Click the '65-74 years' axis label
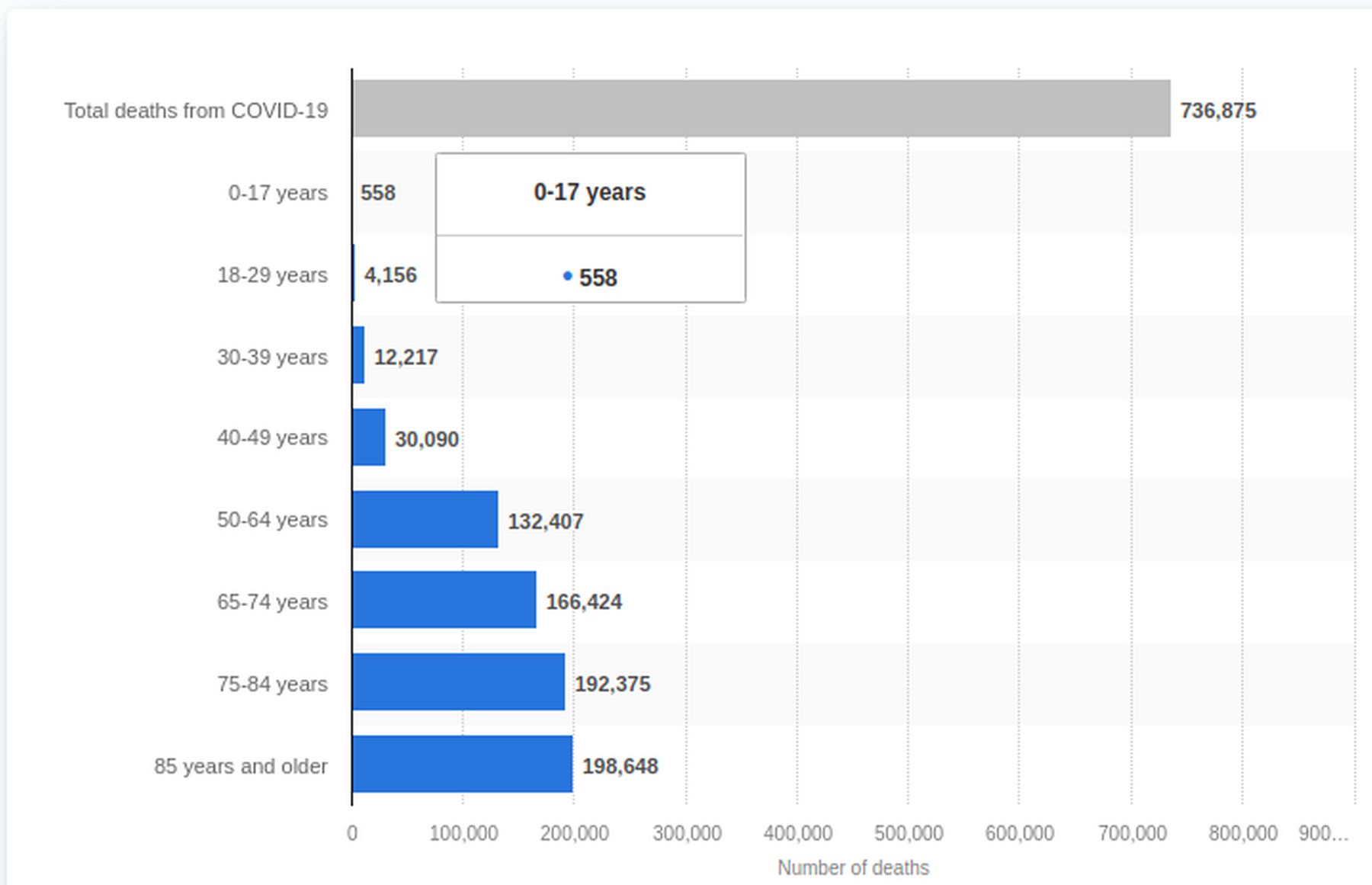 (273, 601)
